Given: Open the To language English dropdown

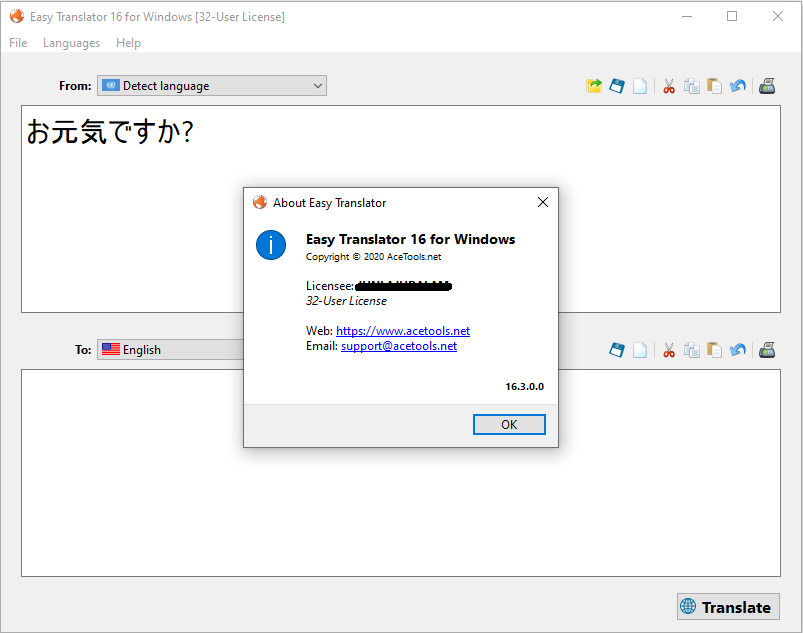Looking at the screenshot, I should point(171,349).
